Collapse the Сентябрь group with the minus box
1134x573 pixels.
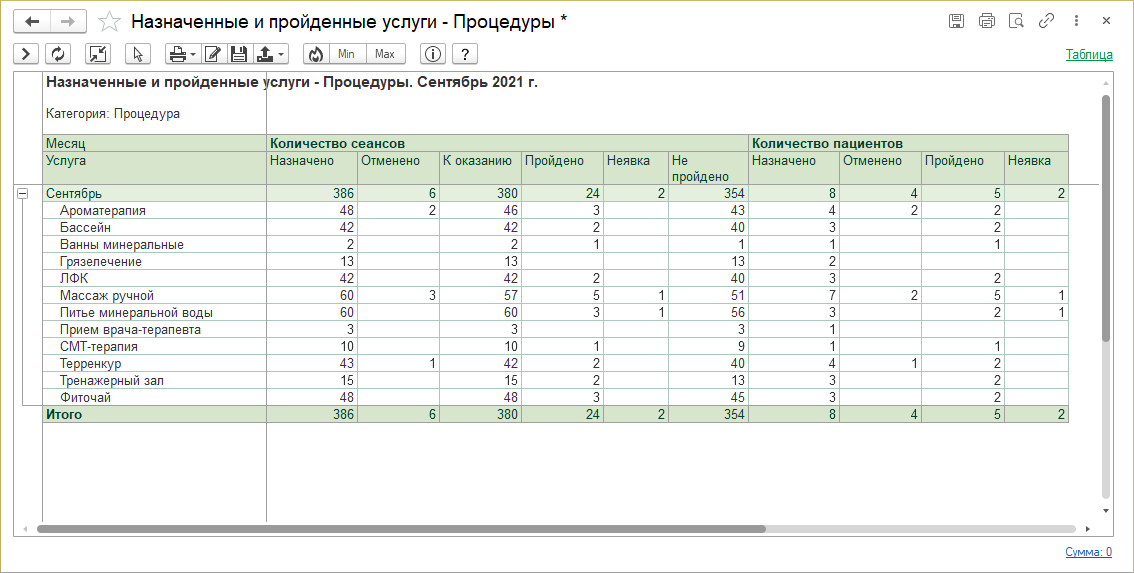coord(22,194)
